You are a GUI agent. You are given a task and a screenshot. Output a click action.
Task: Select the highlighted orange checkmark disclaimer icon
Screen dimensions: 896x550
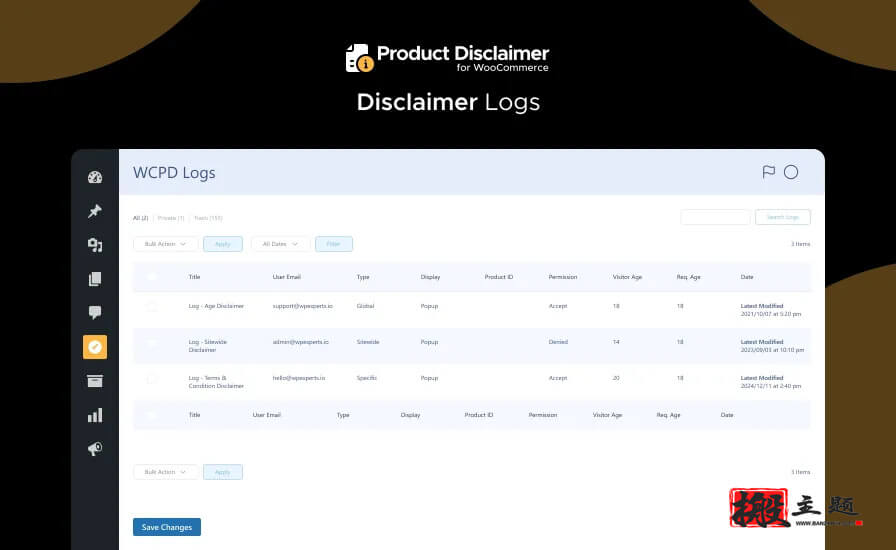pyautogui.click(x=95, y=347)
